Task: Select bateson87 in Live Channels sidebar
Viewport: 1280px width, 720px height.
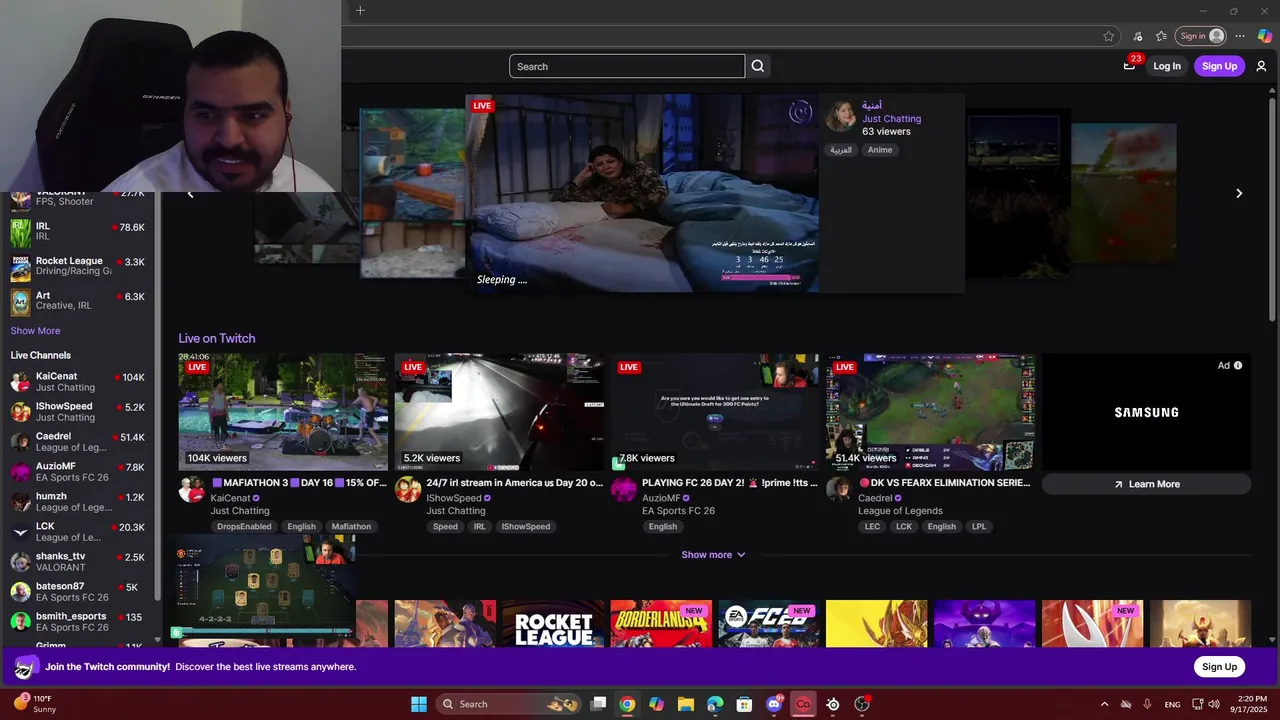Action: [78, 591]
